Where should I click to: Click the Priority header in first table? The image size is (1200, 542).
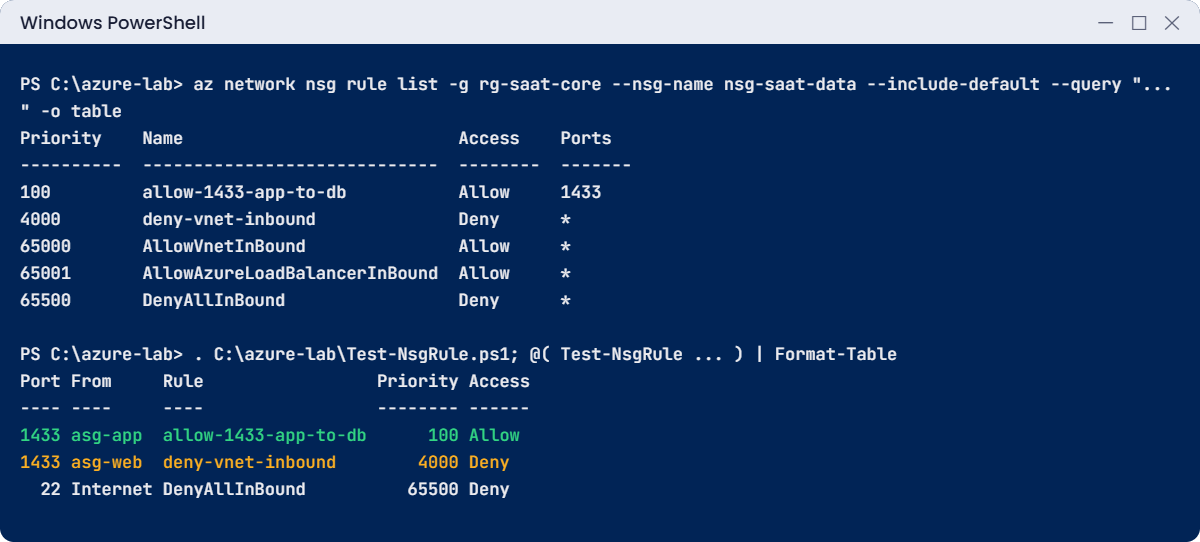pos(61,138)
